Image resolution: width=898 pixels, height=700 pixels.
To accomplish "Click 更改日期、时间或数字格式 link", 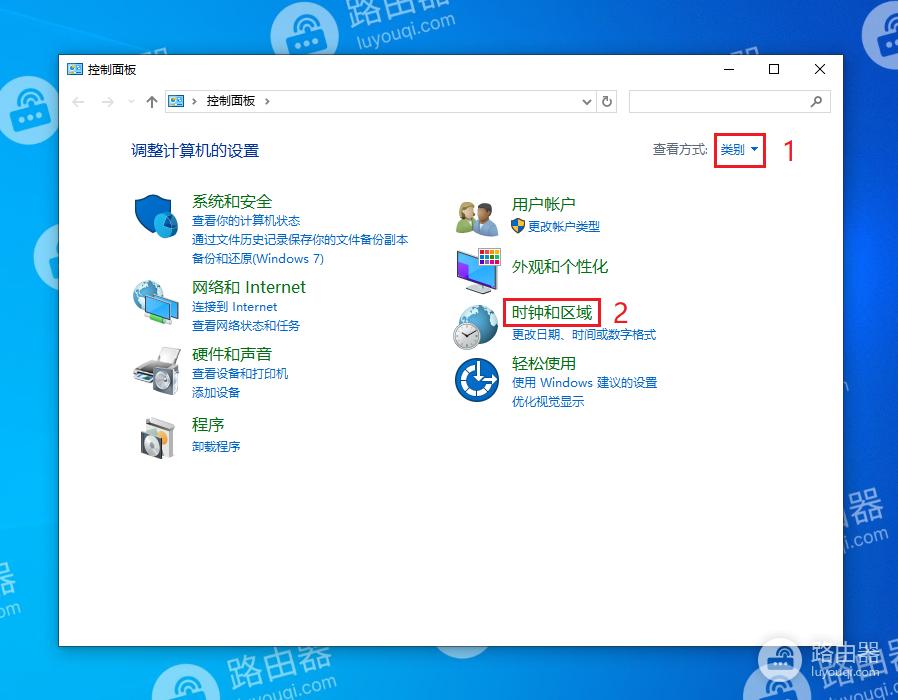I will click(x=584, y=335).
